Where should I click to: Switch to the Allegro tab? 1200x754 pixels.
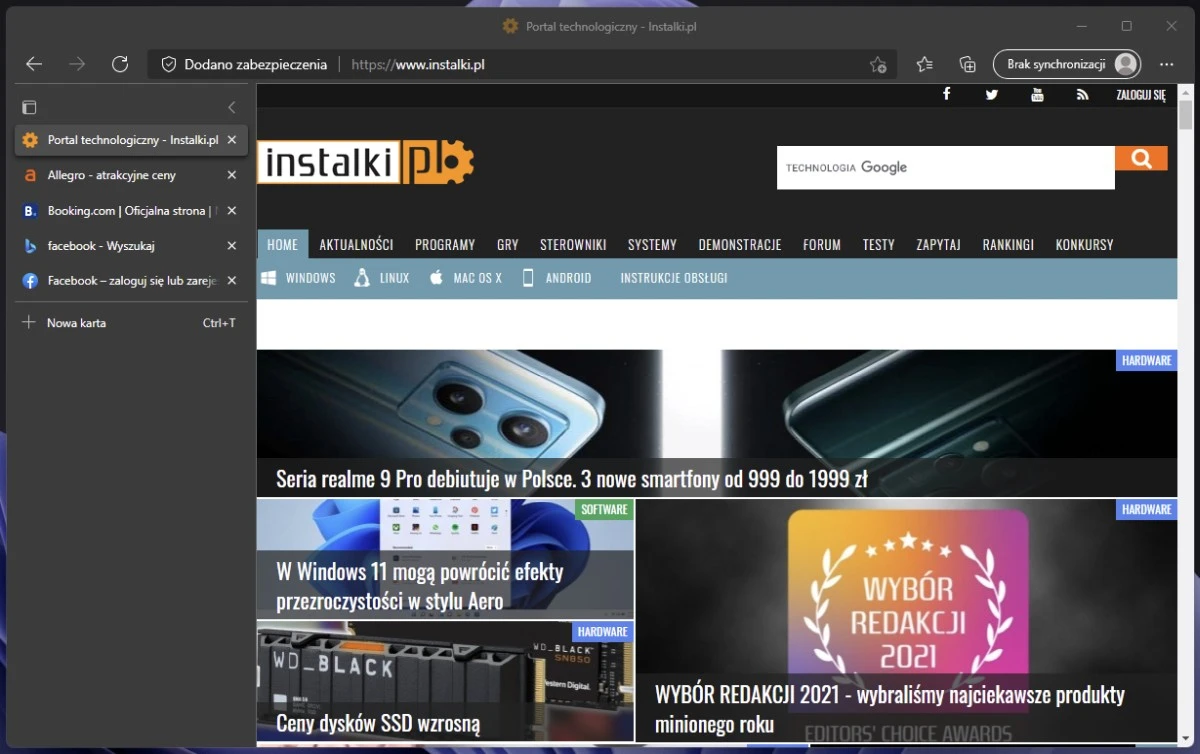(x=112, y=175)
